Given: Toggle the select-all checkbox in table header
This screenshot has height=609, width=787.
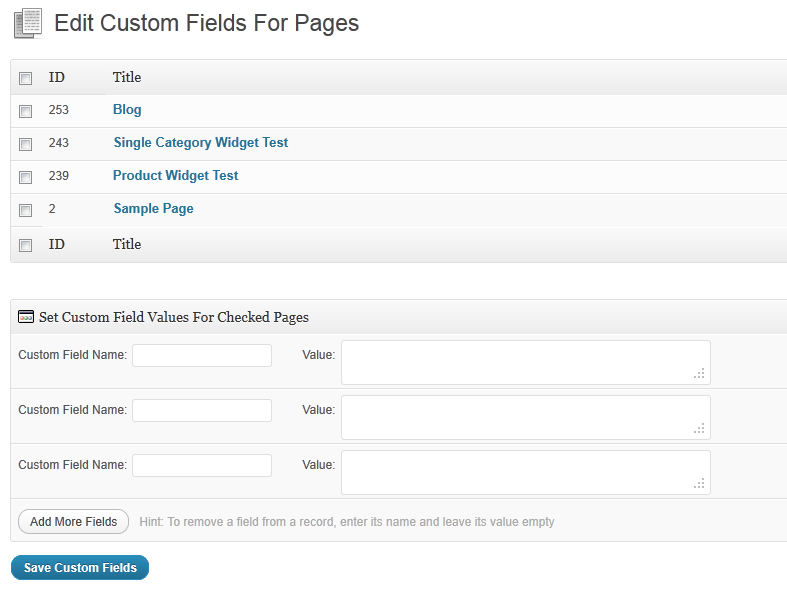Looking at the screenshot, I should point(26,78).
